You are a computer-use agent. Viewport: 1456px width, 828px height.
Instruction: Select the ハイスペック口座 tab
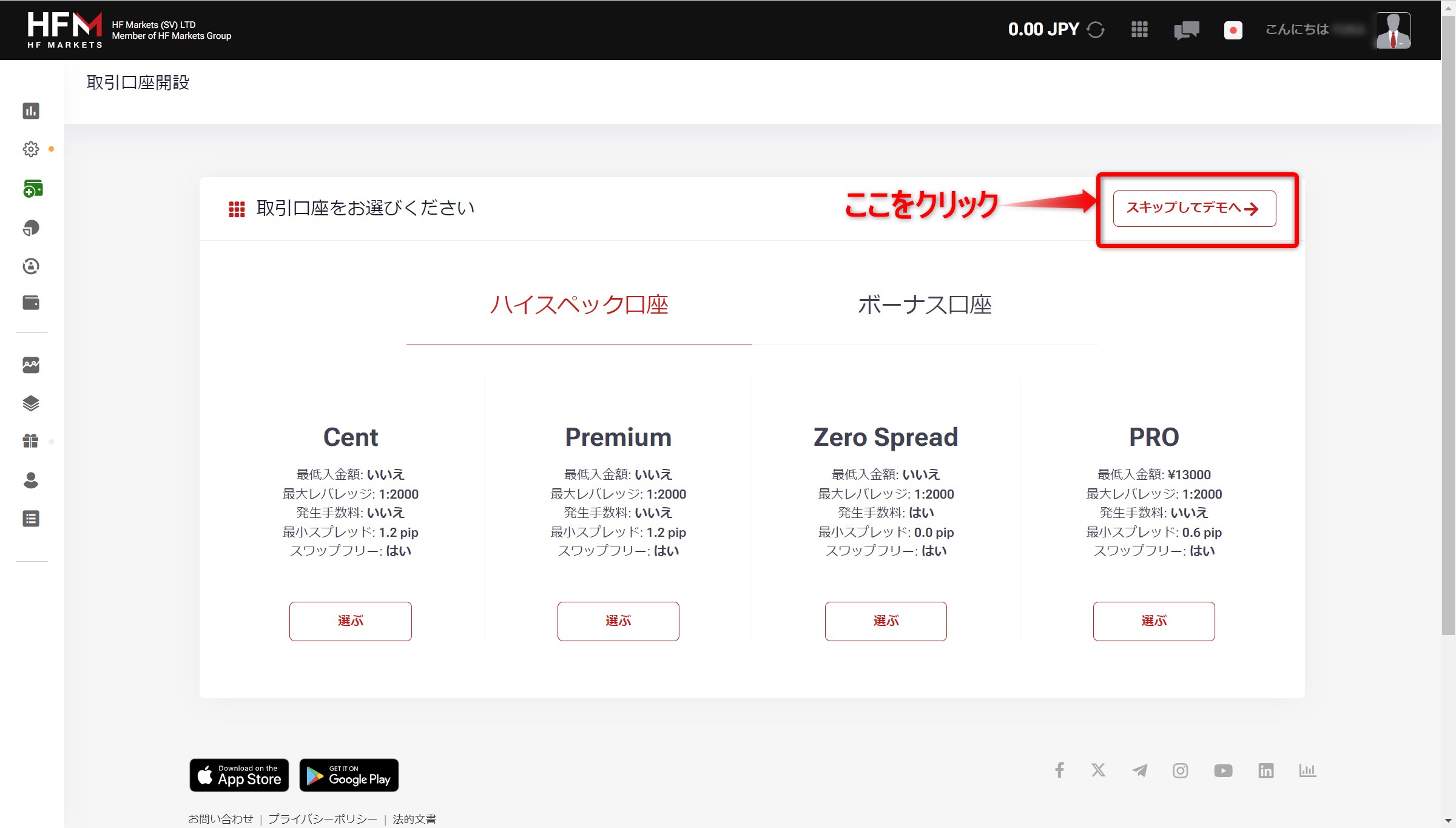point(579,305)
